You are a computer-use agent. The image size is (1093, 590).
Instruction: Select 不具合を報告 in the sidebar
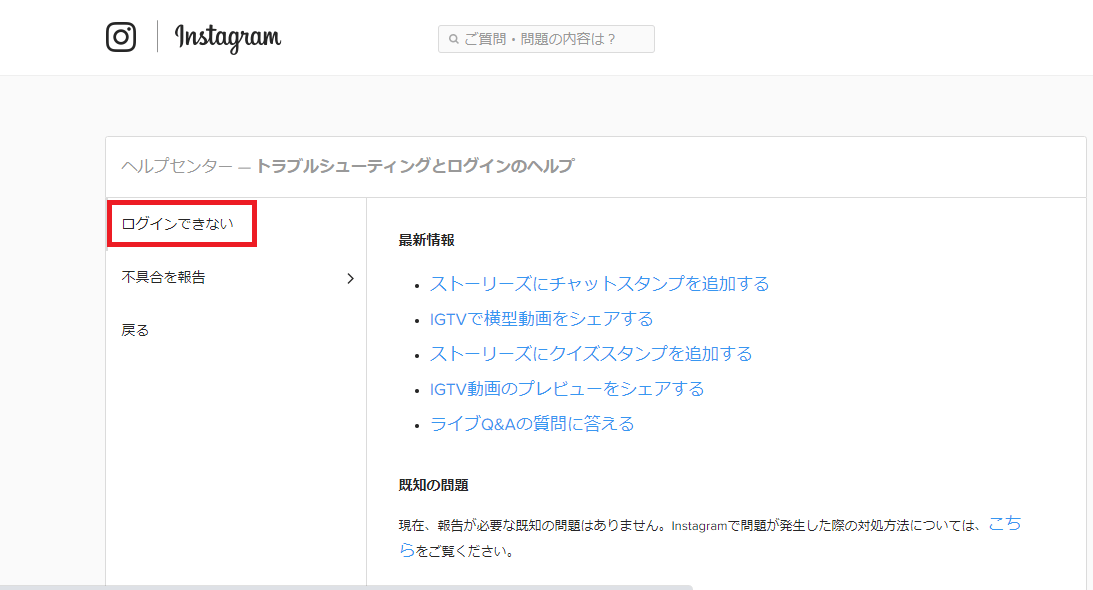tap(164, 277)
